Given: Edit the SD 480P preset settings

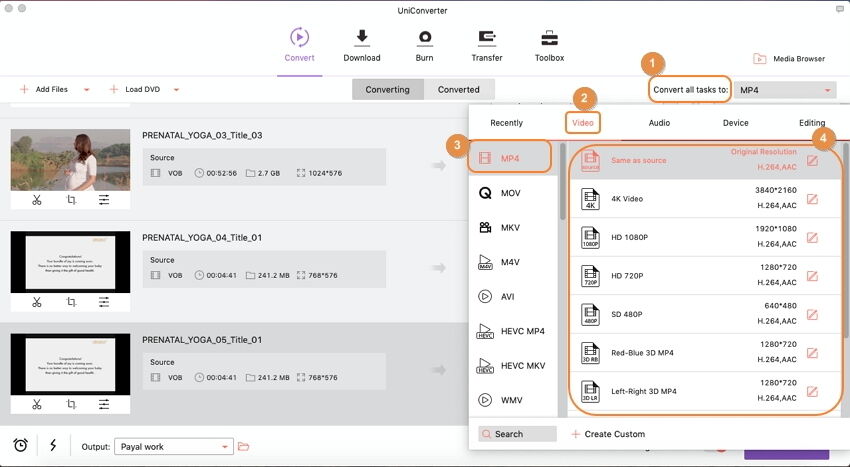Looking at the screenshot, I should click(812, 315).
